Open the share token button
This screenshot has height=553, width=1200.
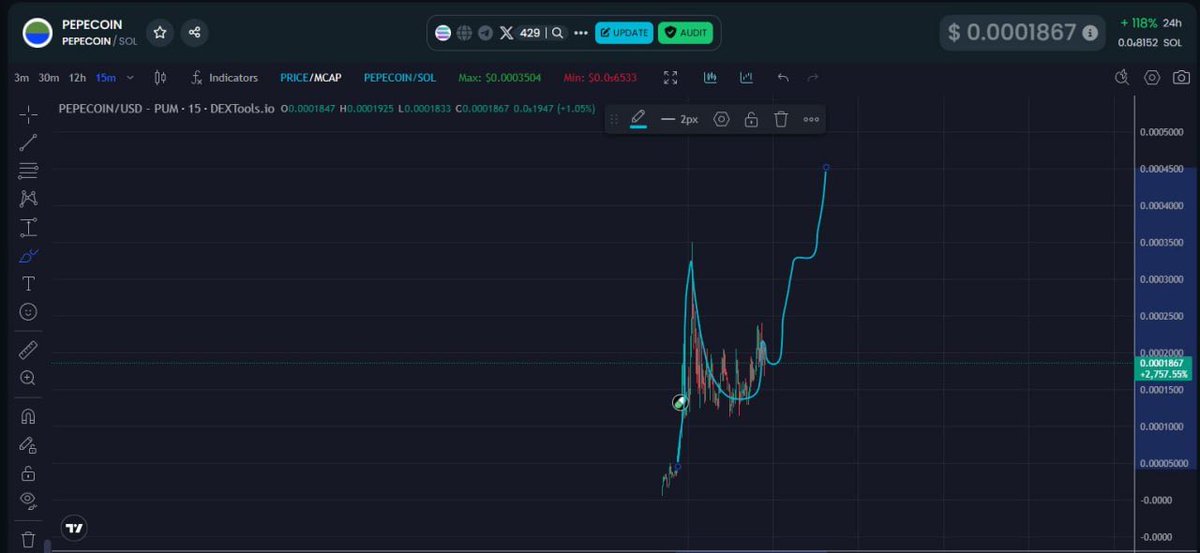click(194, 32)
